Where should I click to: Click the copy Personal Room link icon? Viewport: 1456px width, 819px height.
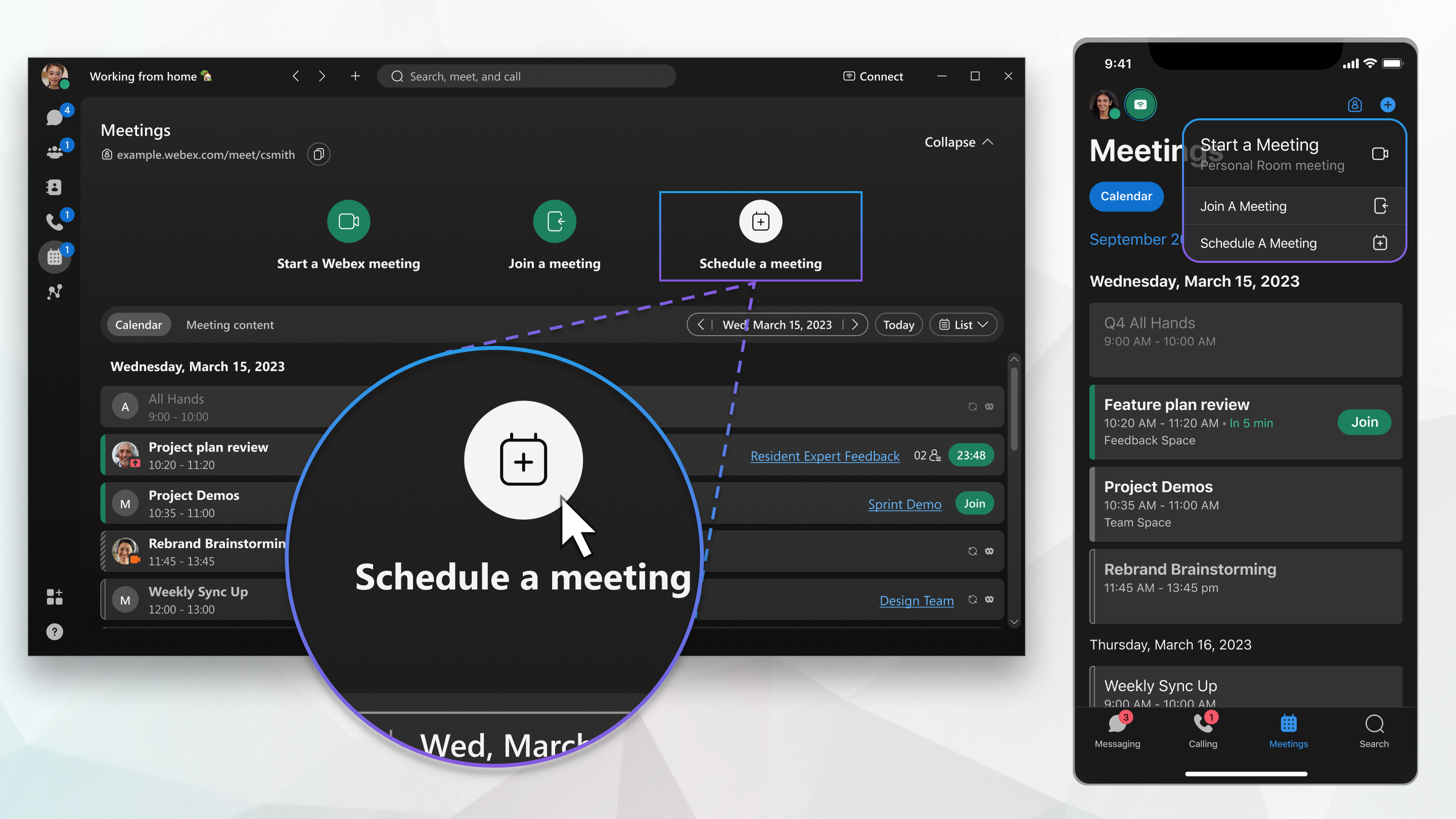(319, 154)
